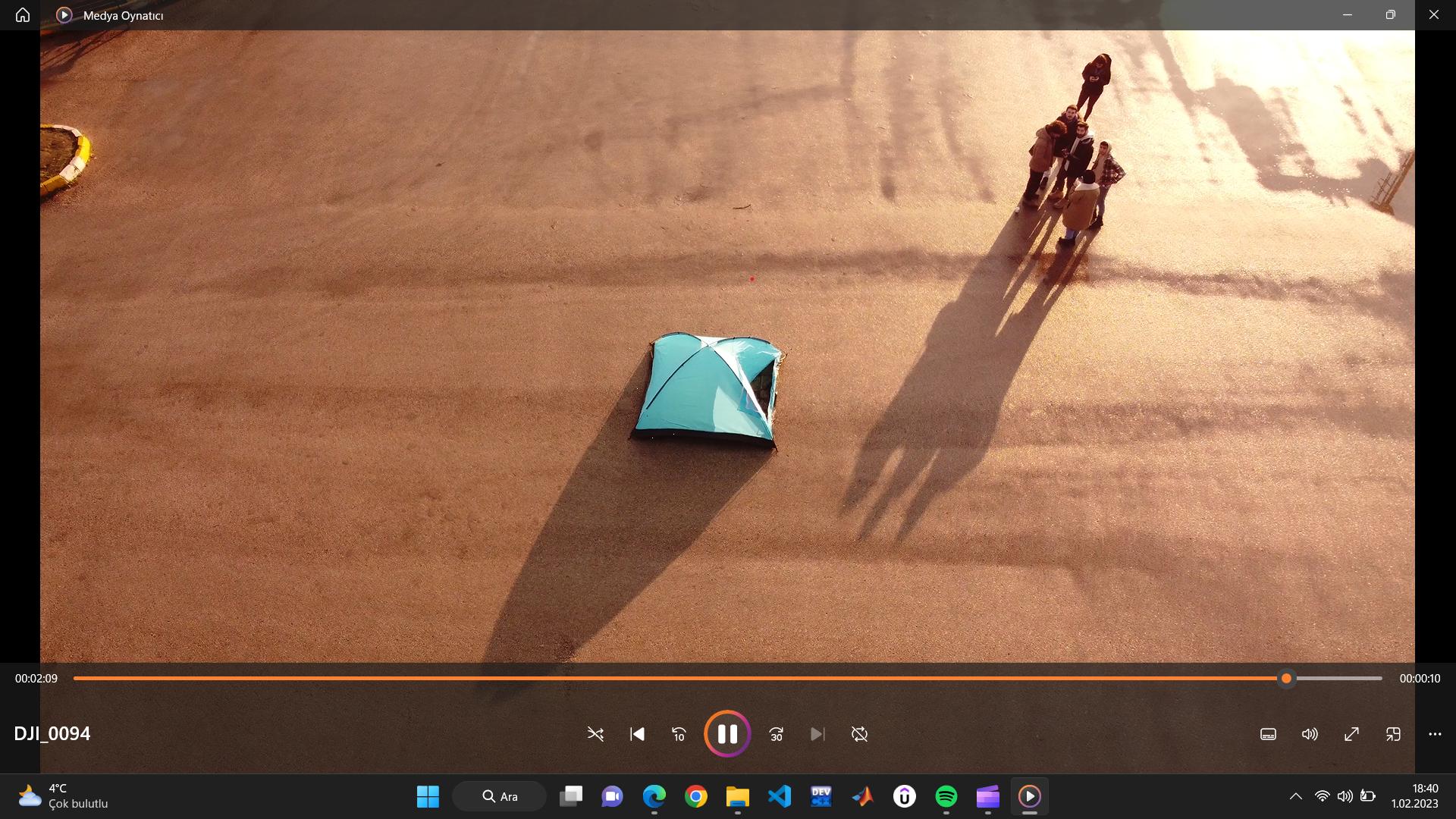Image resolution: width=1456 pixels, height=819 pixels.
Task: Open system tray volume icon
Action: coord(1345,796)
